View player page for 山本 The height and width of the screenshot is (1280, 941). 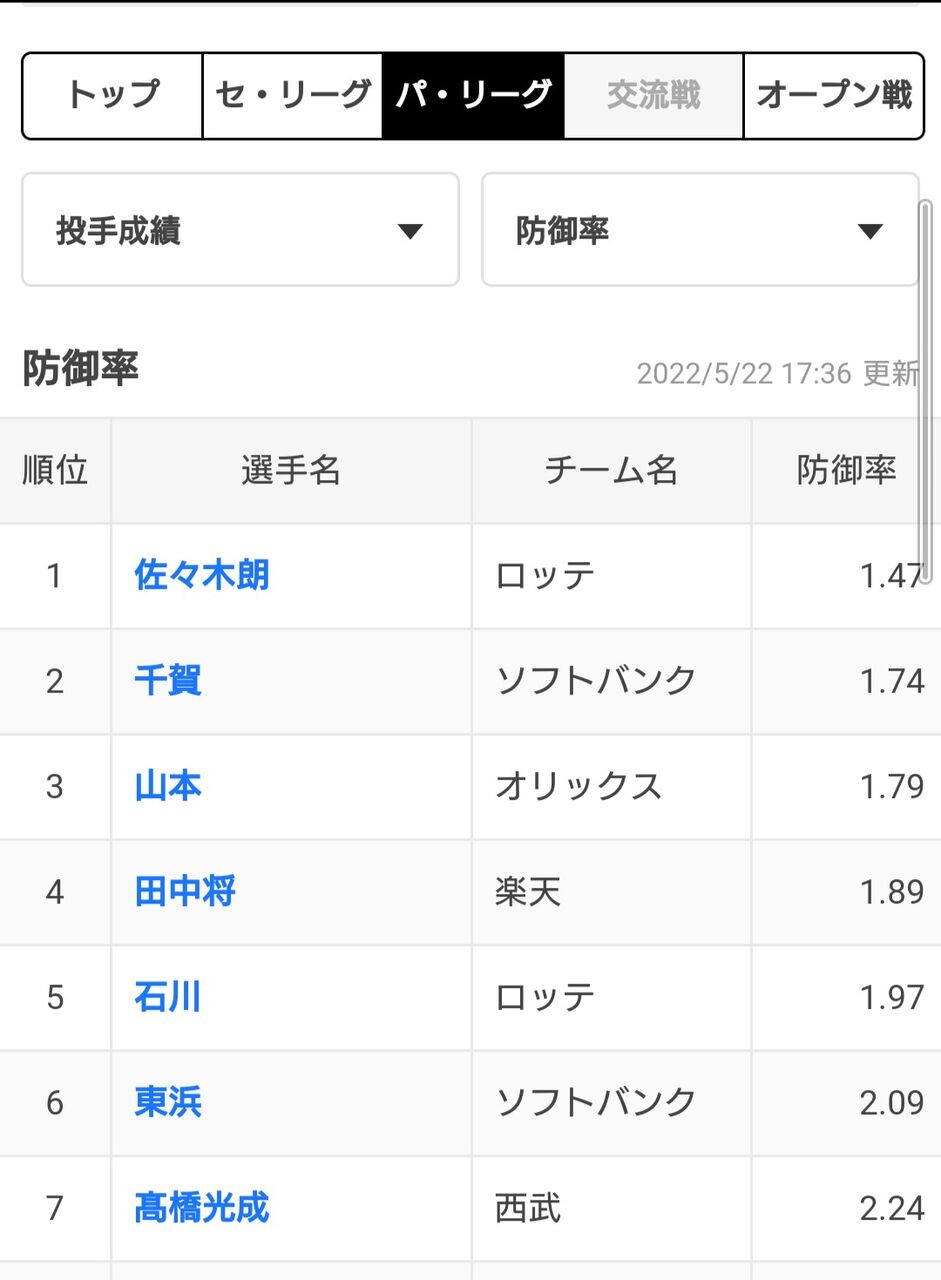[168, 786]
